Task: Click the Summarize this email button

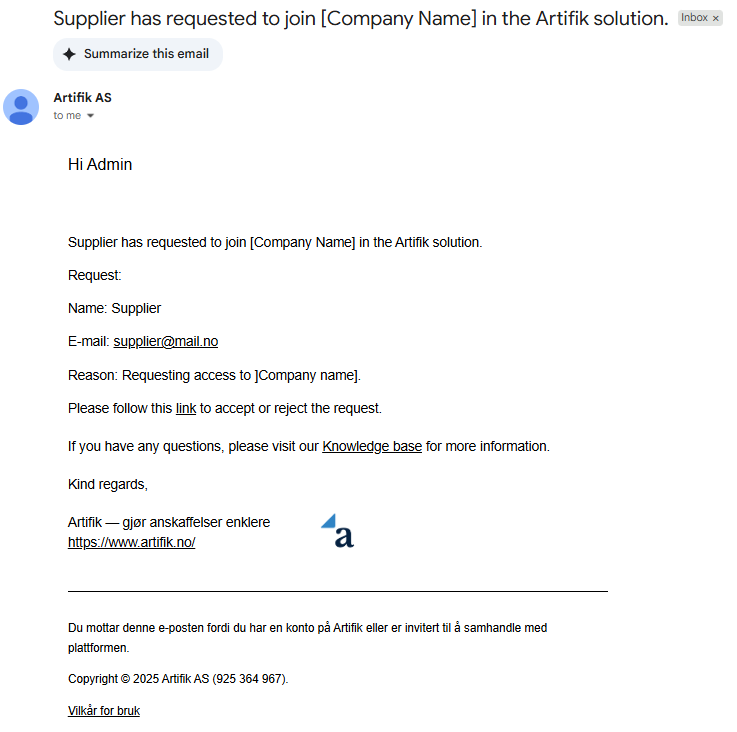Action: [138, 54]
